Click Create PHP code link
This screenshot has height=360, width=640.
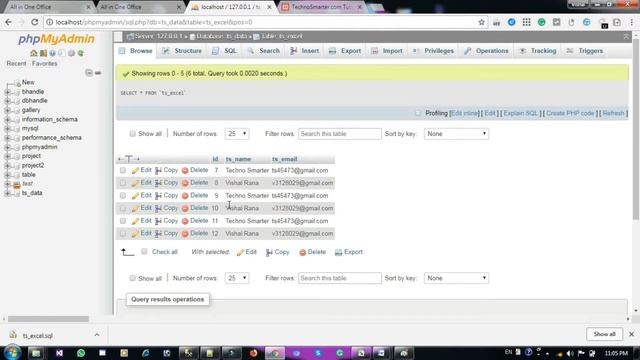point(570,113)
